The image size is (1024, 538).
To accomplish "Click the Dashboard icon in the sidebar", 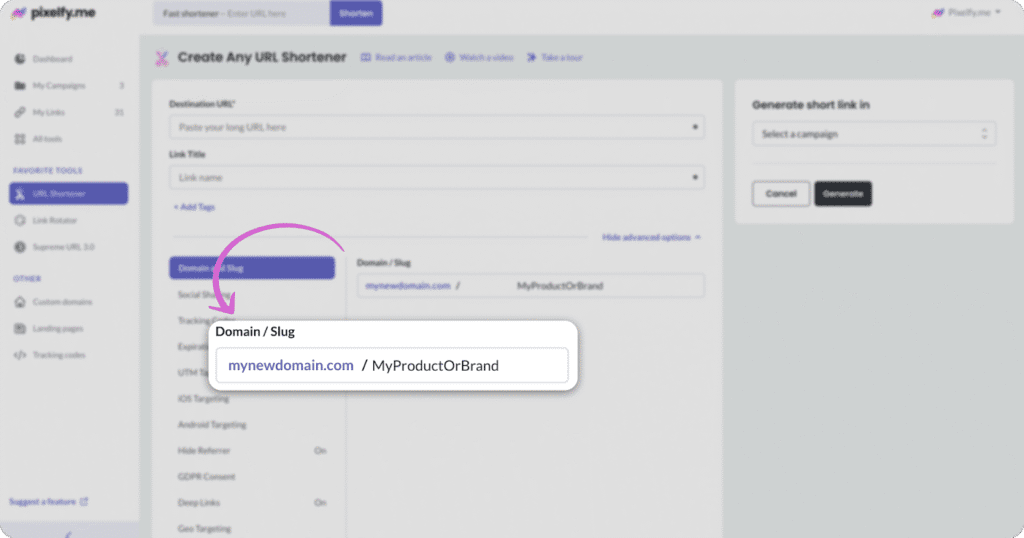I will (x=20, y=59).
